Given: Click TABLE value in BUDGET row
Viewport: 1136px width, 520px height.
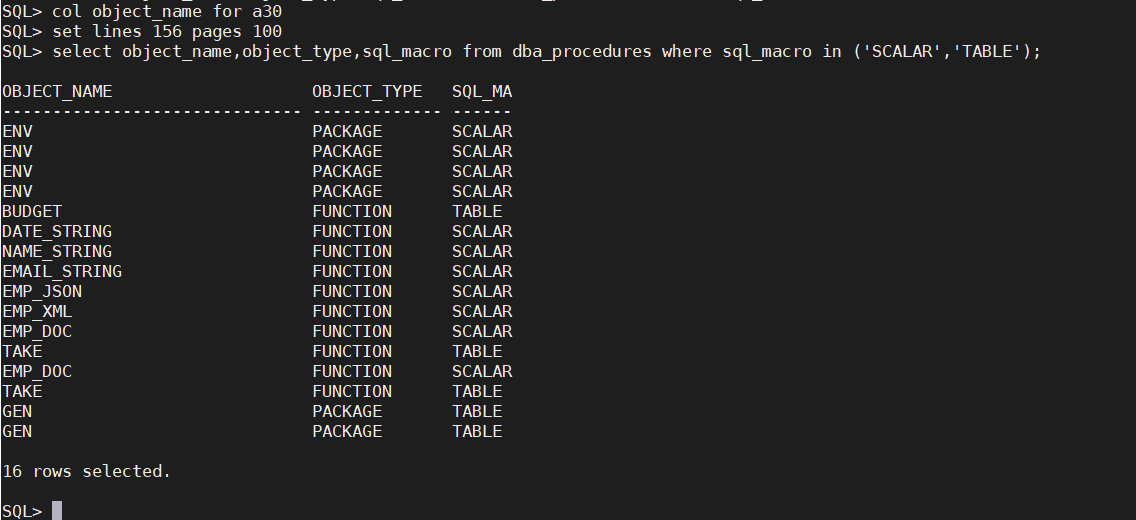Looking at the screenshot, I should tap(477, 211).
